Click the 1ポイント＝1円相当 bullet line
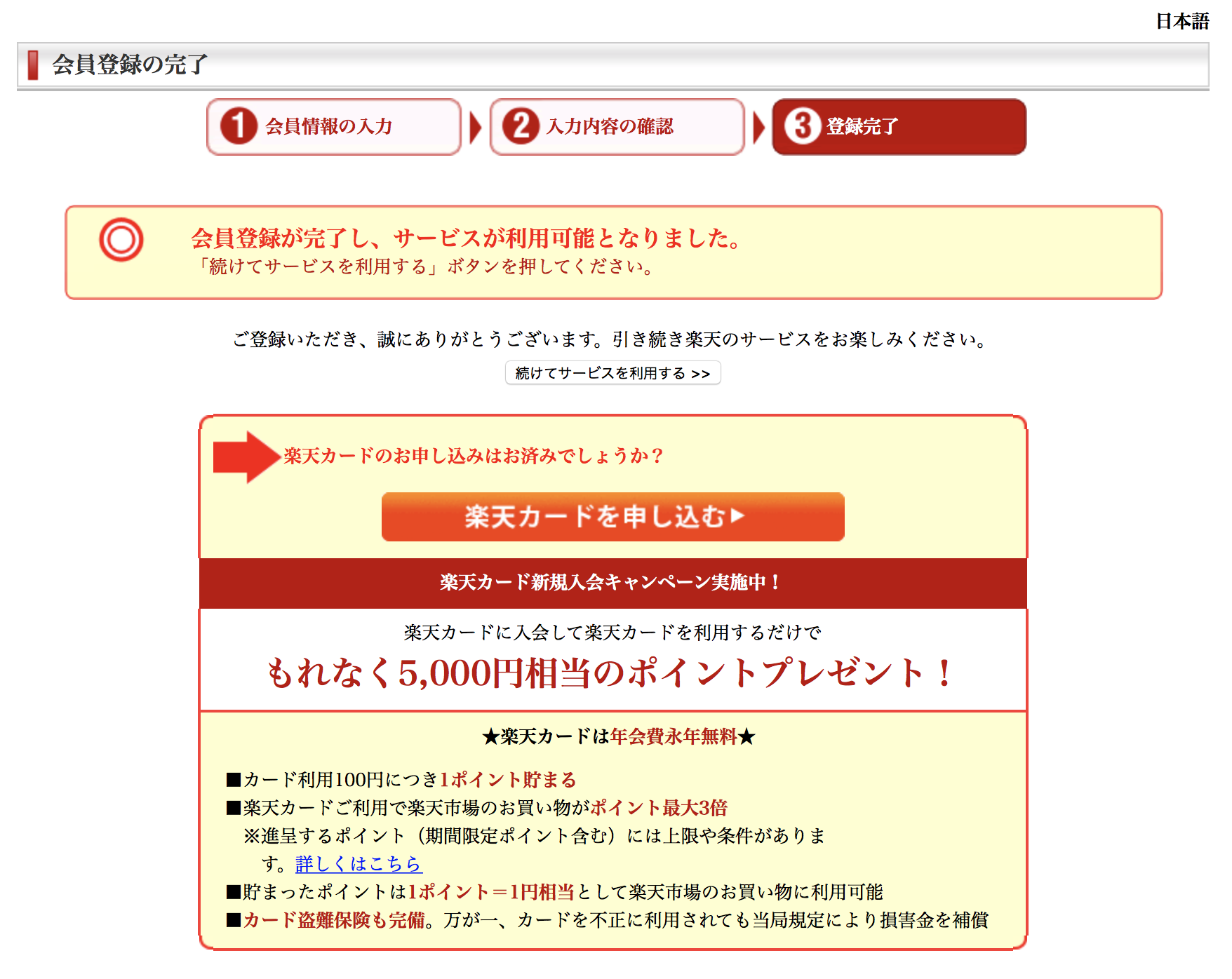Image resolution: width=1232 pixels, height=979 pixels. point(554,892)
